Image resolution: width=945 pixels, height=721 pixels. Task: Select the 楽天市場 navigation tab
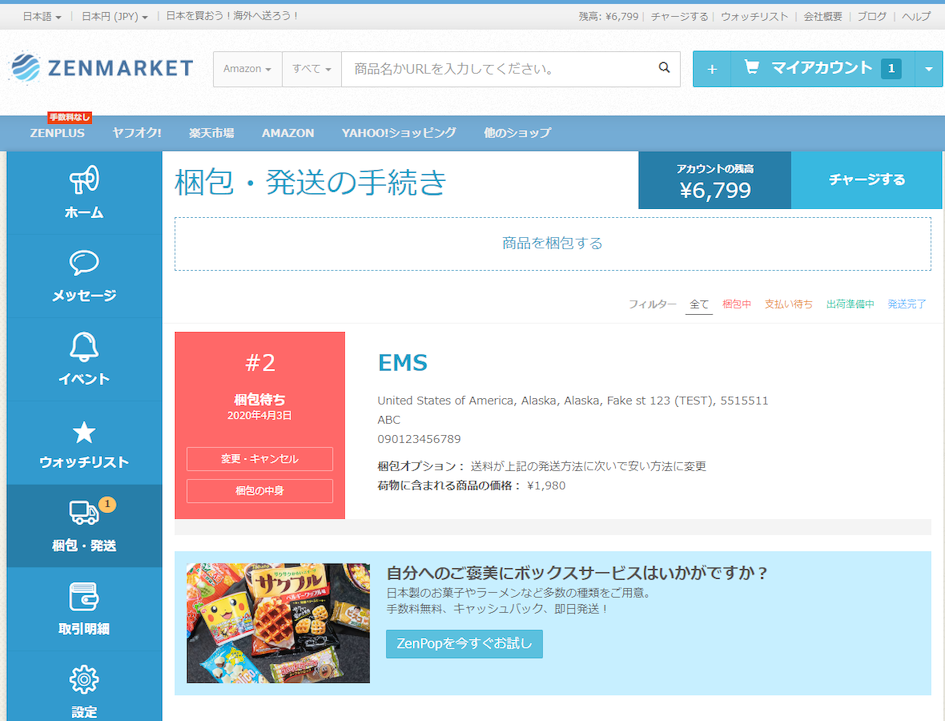[x=212, y=133]
